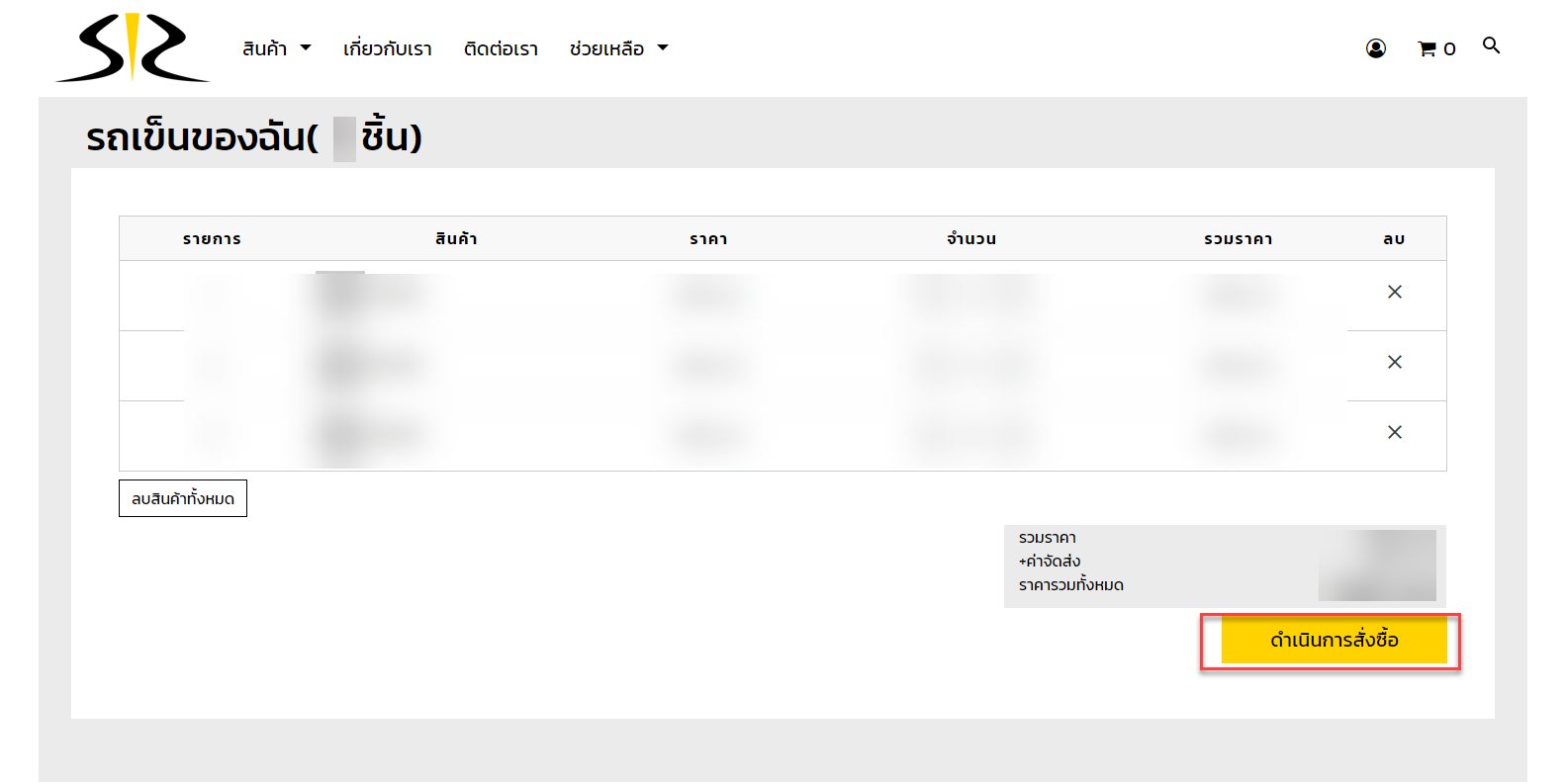Open the user account profile icon

[x=1375, y=48]
